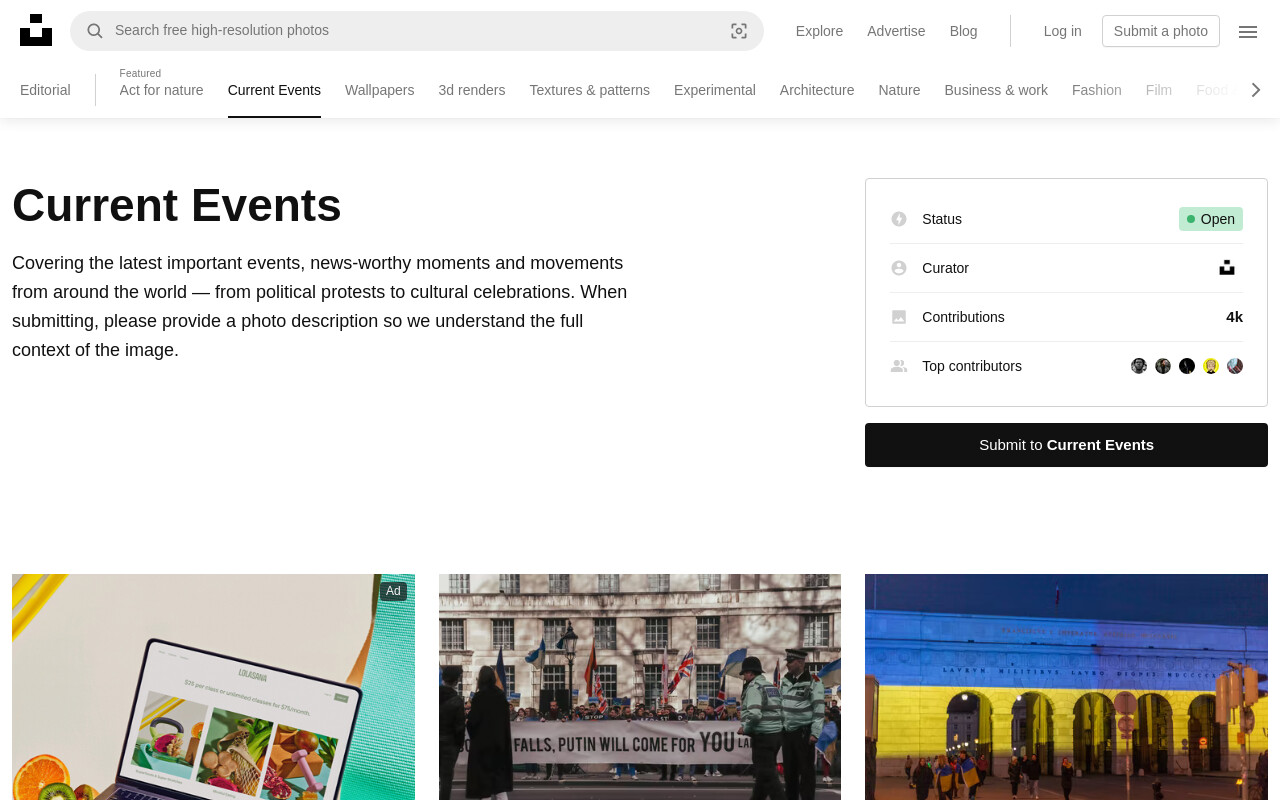Click the Ad label badge
Screen dimensions: 1280x800
pyautogui.click(x=393, y=591)
